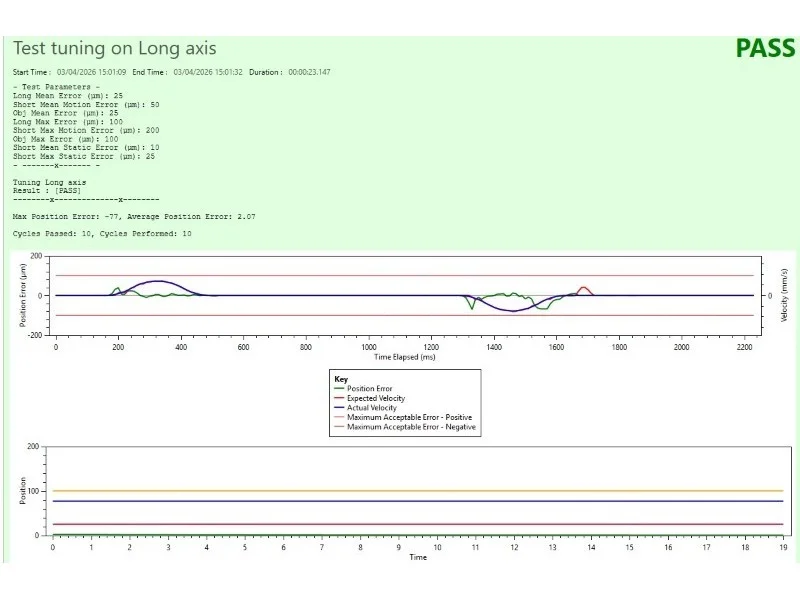Click the "Cycles Passed: 10, Cycles Performed: 10" line
Viewport: 800px width, 600px height.
point(102,234)
